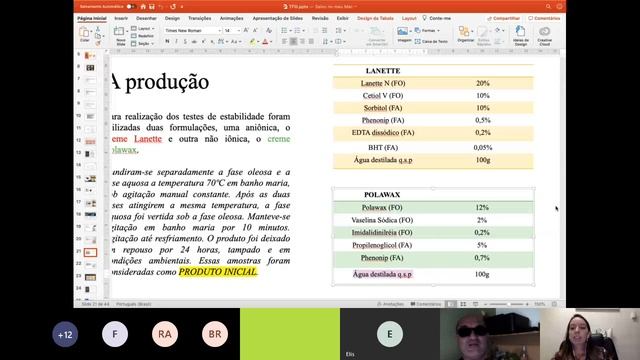Toggle the Salvamento Automático switch
This screenshot has height=360, width=640.
131,7
